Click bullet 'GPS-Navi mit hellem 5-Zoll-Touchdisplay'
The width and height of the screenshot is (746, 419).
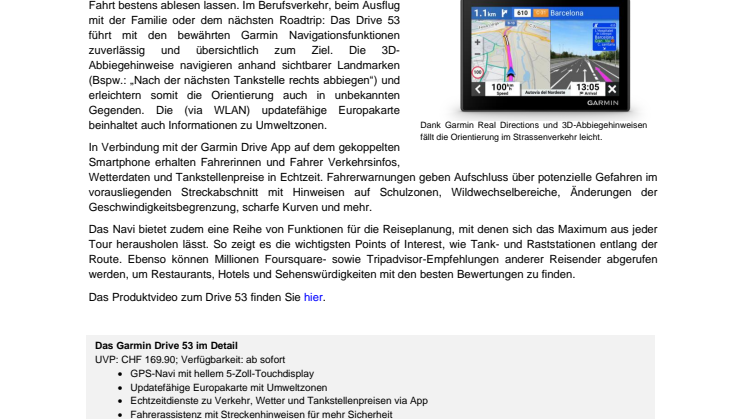[x=222, y=374]
